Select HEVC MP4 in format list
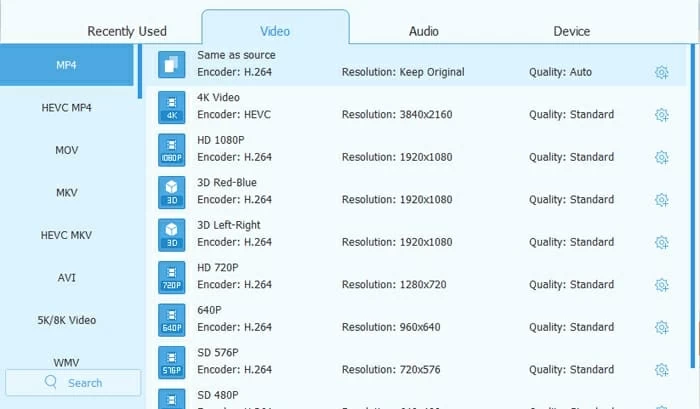 tap(67, 107)
